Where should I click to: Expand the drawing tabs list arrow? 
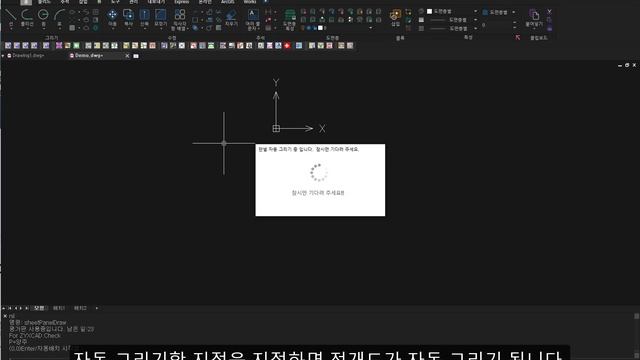pos(3,56)
